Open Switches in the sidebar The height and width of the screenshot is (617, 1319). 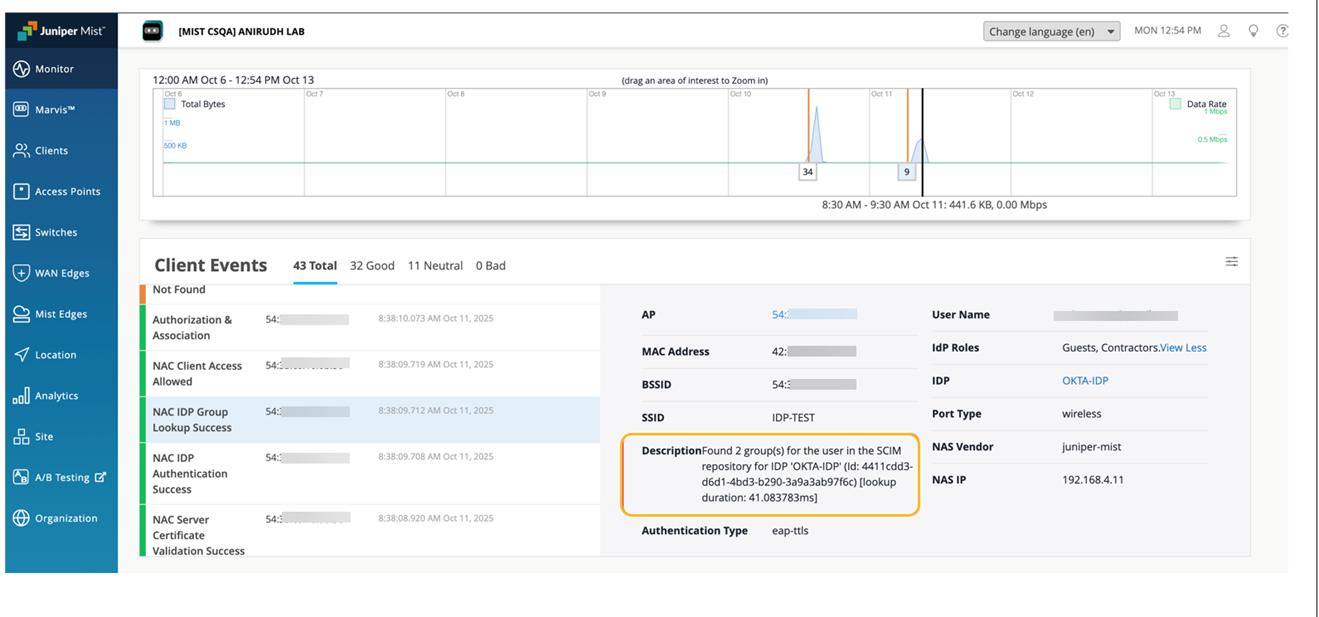coord(21,232)
